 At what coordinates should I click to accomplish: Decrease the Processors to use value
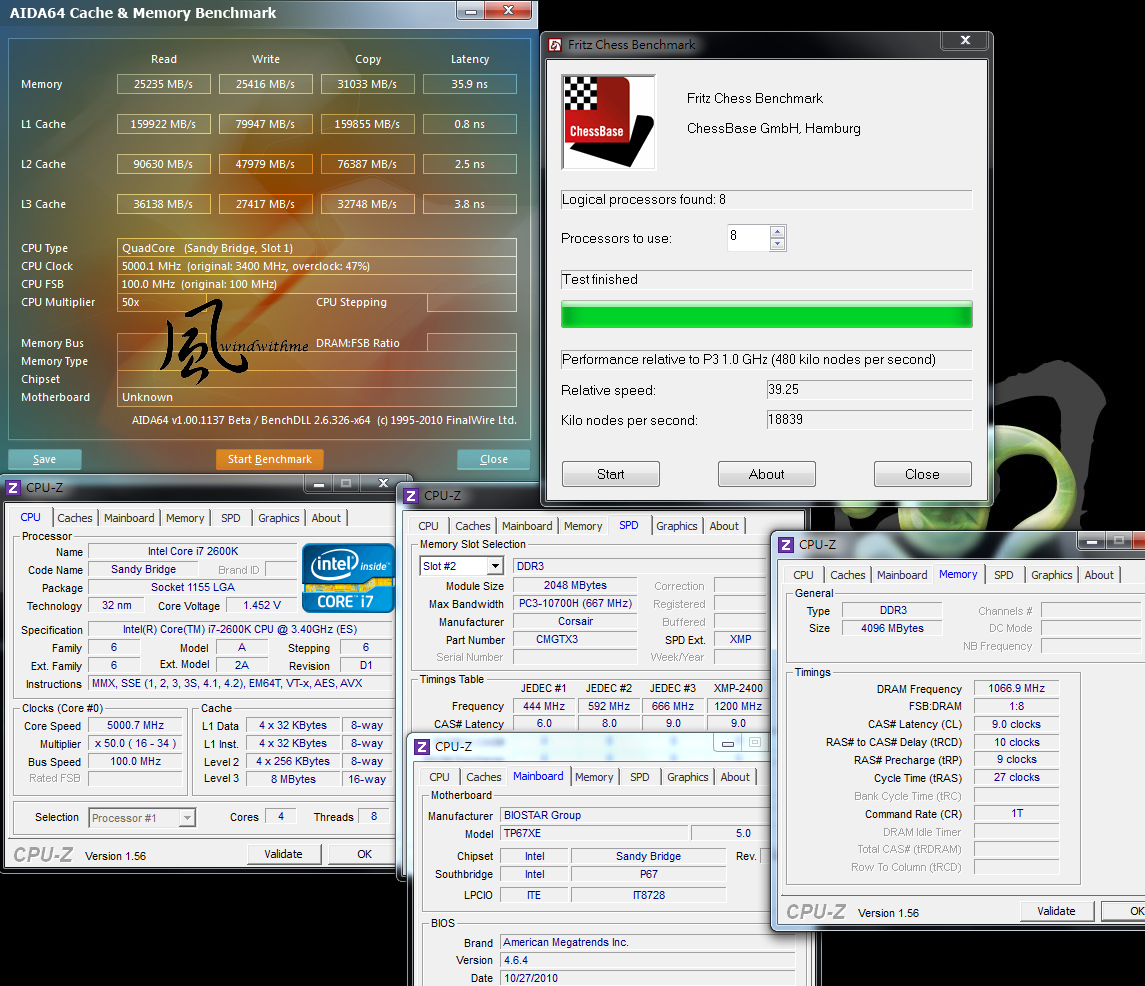point(778,244)
